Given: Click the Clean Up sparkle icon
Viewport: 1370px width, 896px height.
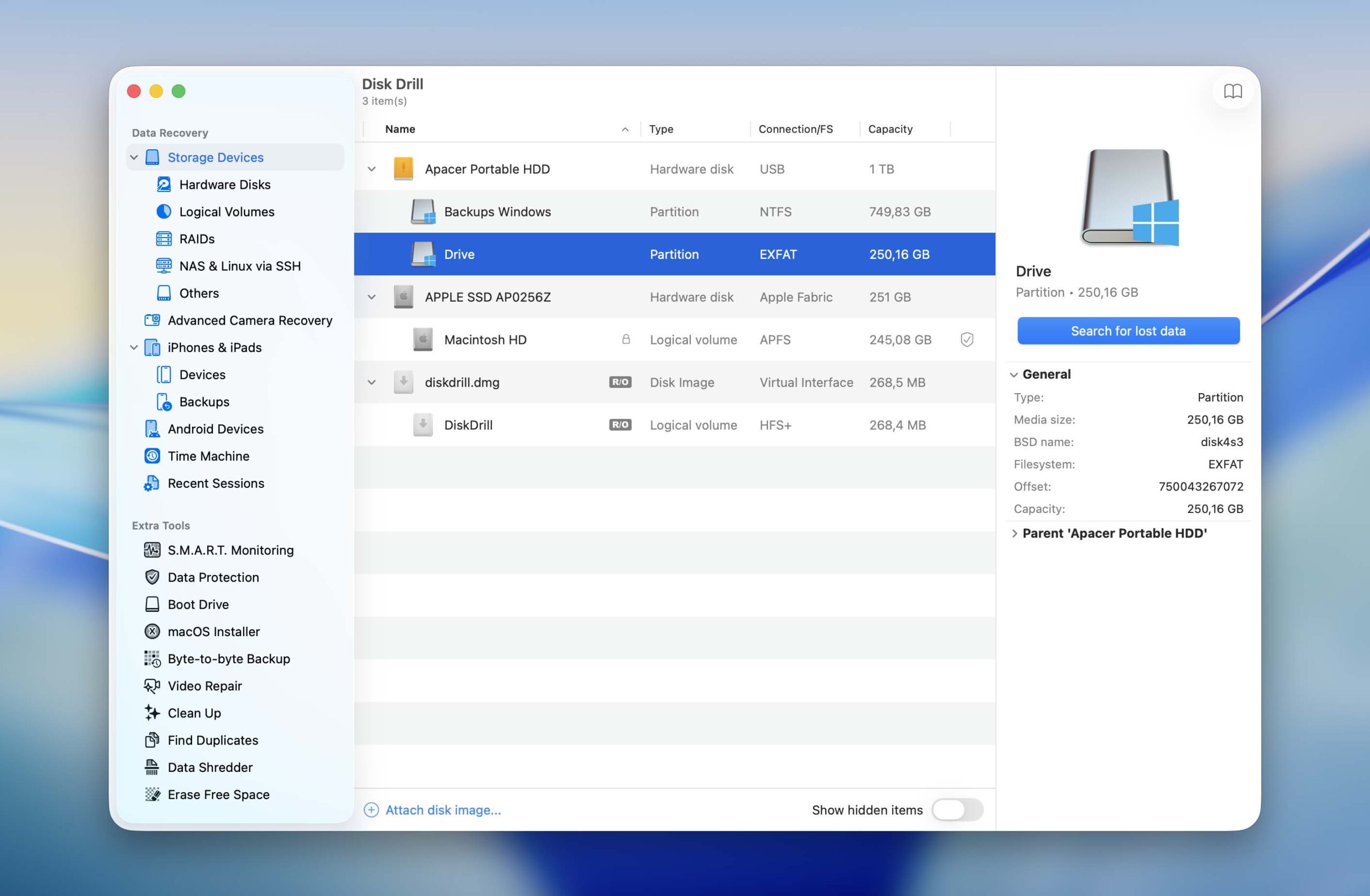Looking at the screenshot, I should (x=152, y=713).
